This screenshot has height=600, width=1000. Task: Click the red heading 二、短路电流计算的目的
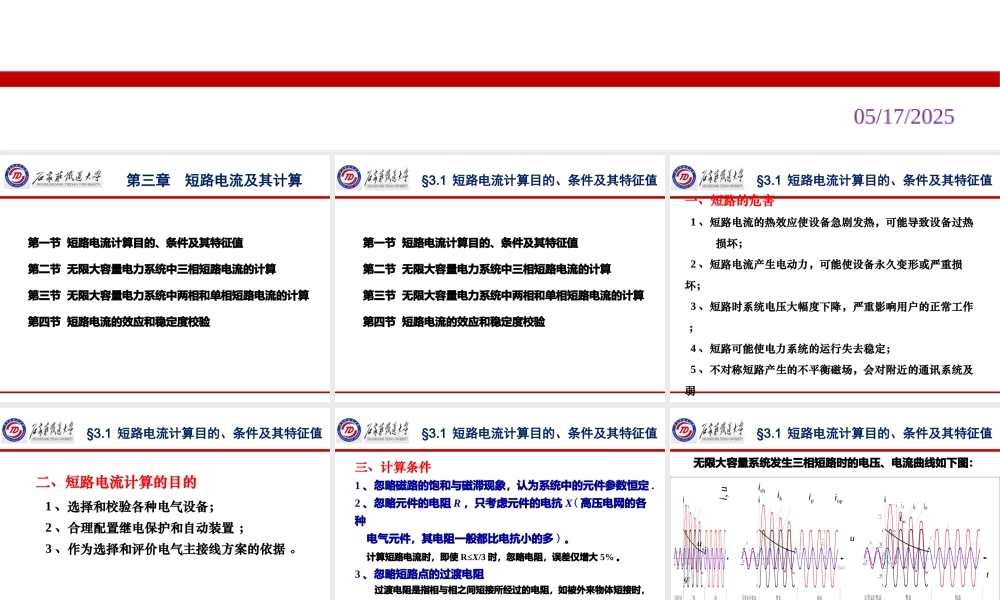tap(116, 482)
